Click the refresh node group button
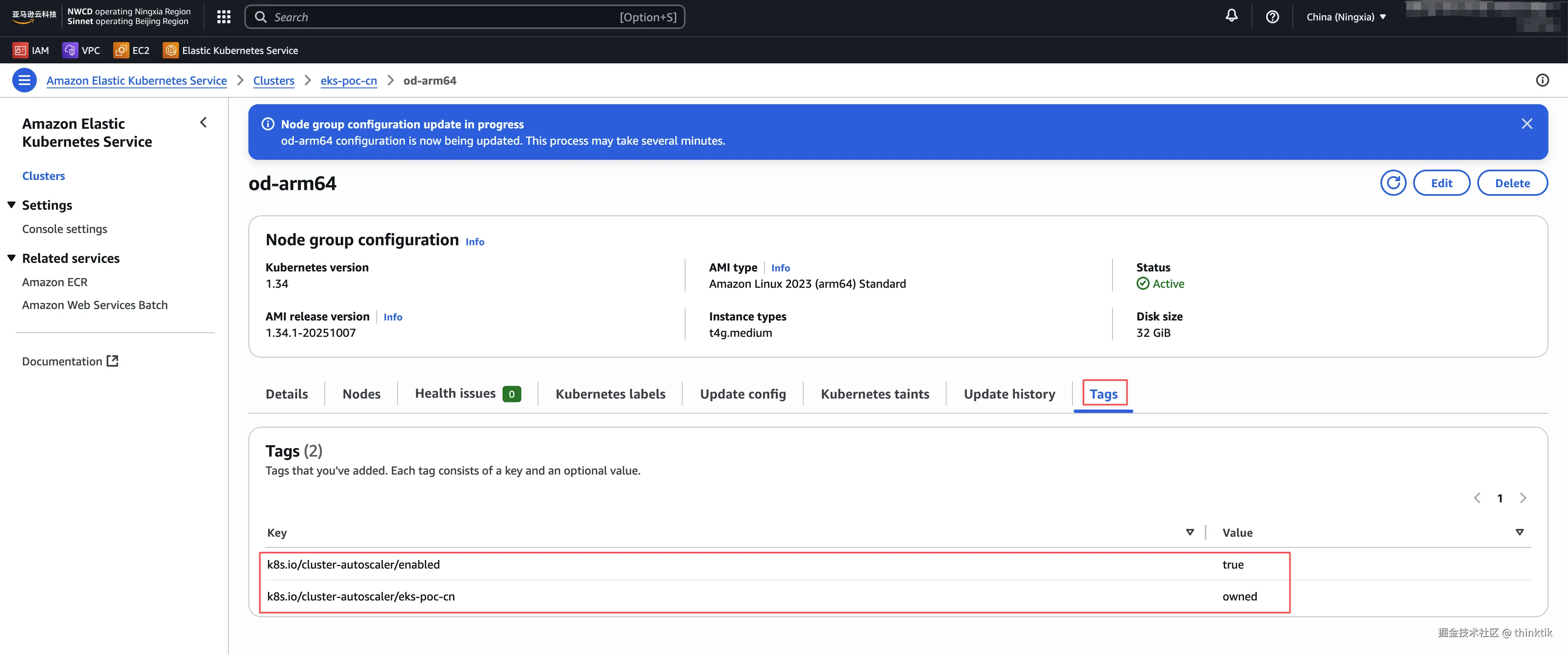1568x654 pixels. 1392,183
